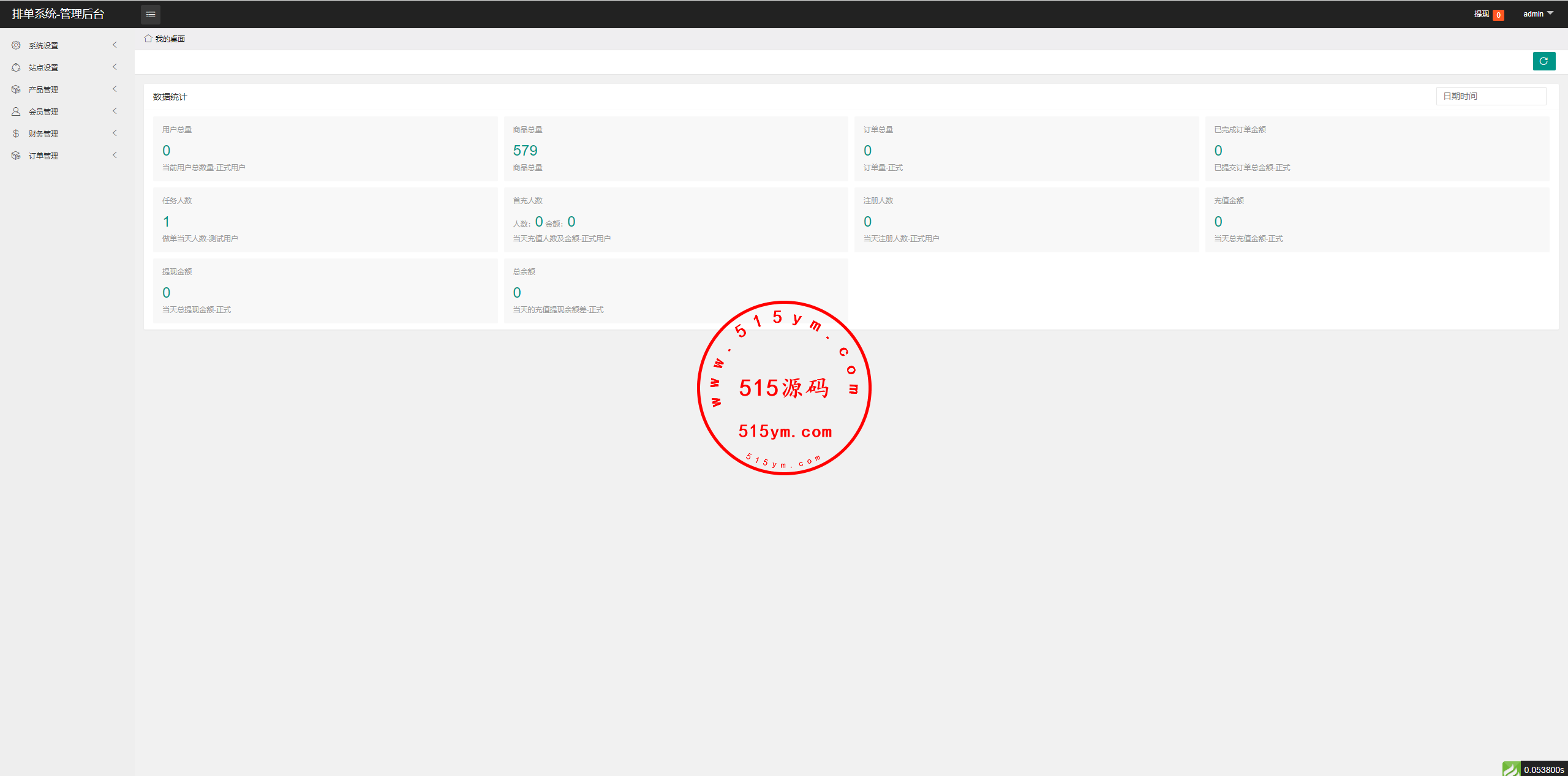
Task: Click the Finance Management dollar icon
Action: click(x=16, y=134)
